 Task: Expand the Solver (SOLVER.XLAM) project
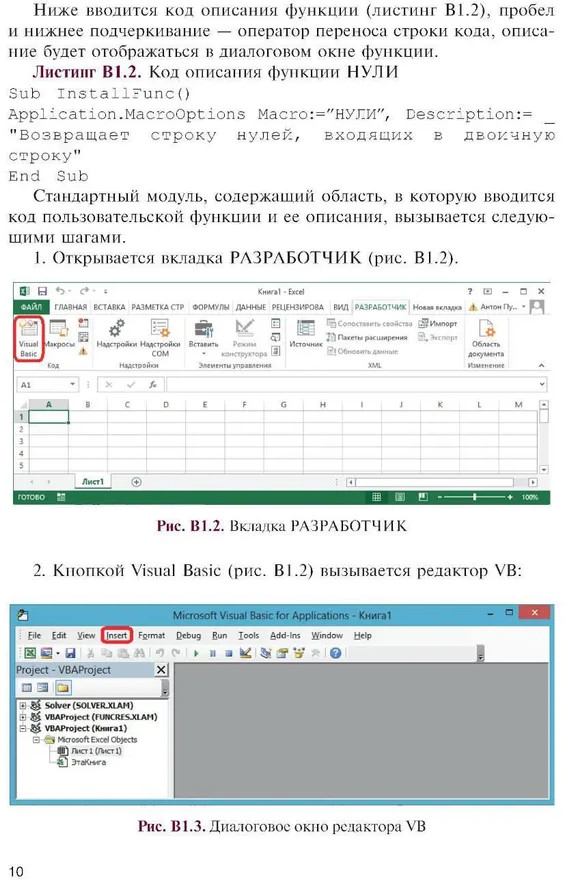(22, 705)
